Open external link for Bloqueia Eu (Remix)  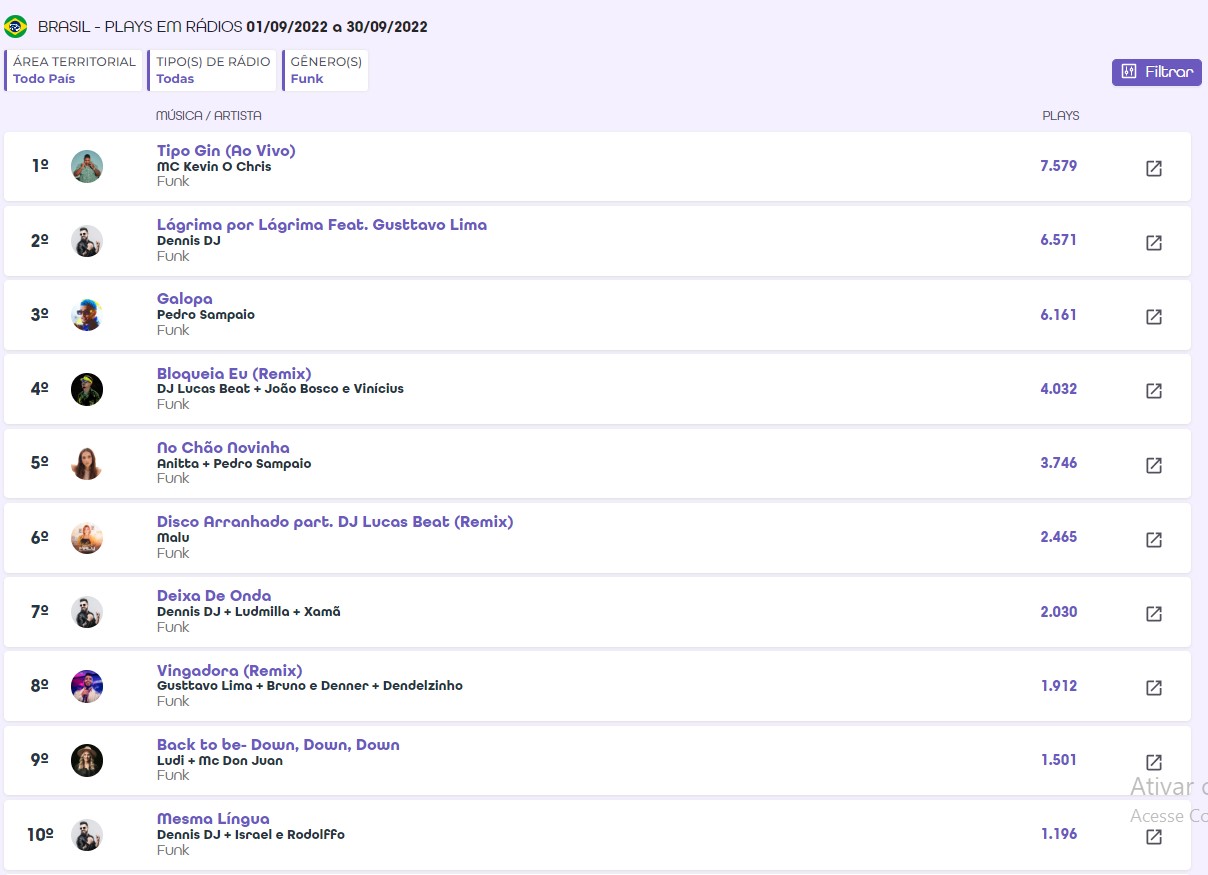pos(1154,391)
